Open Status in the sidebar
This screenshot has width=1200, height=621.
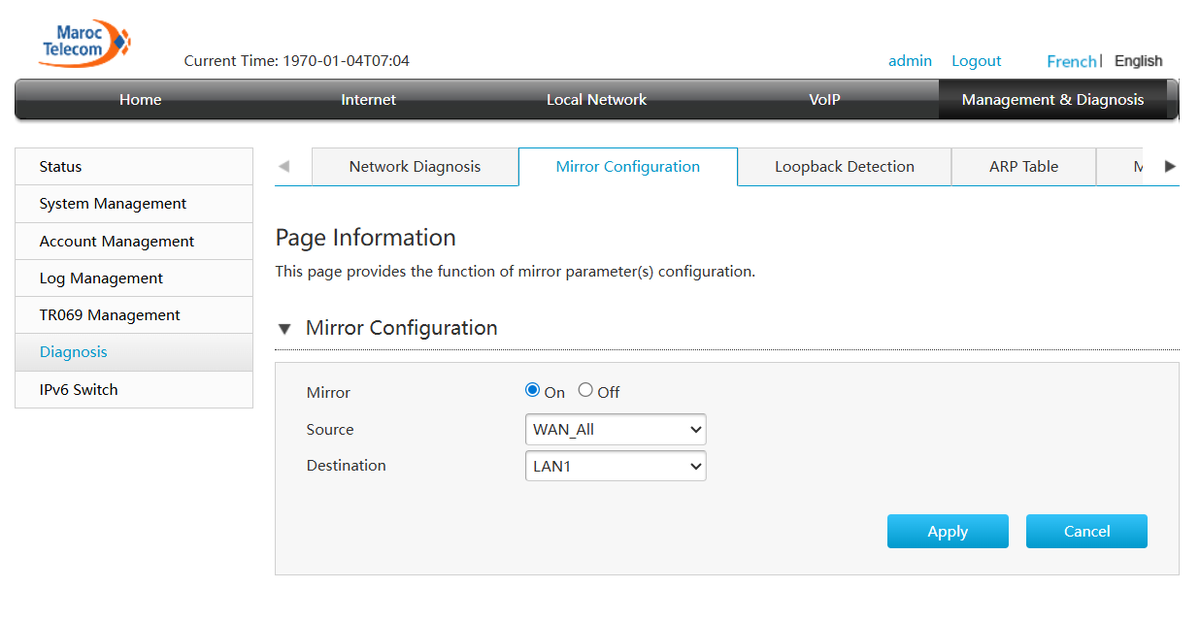point(134,167)
